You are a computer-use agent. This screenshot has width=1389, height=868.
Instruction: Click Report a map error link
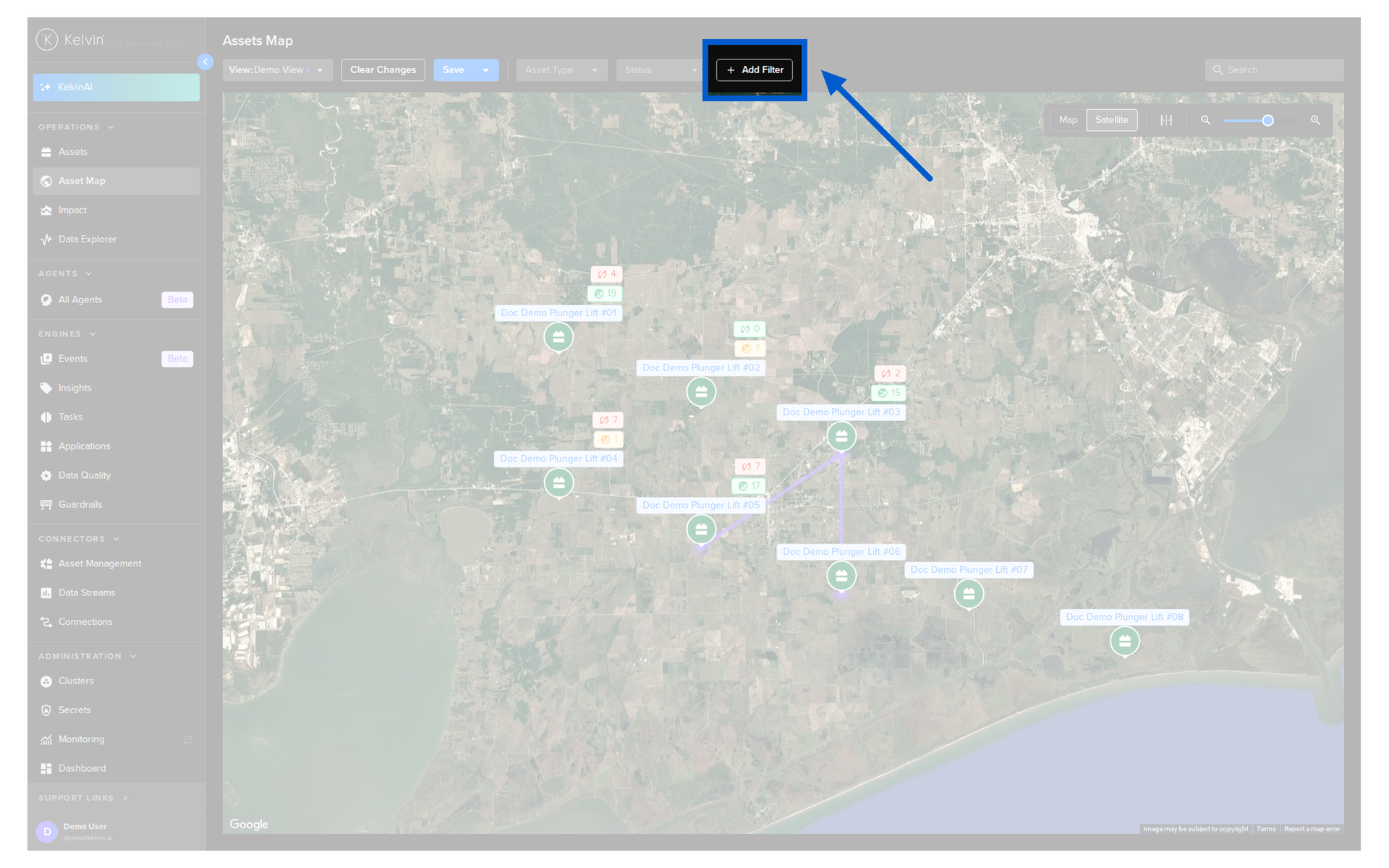tap(1312, 829)
